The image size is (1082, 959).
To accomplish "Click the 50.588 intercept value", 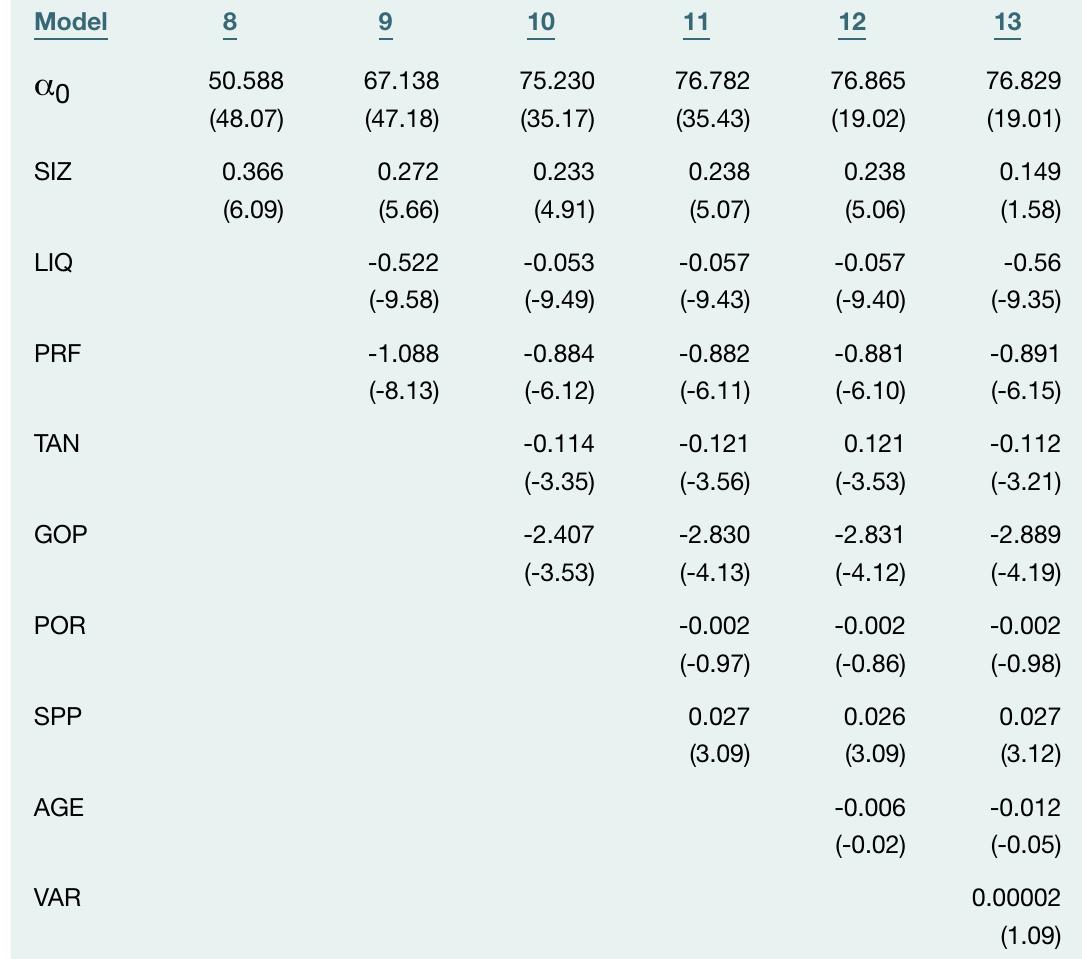I will tap(246, 81).
